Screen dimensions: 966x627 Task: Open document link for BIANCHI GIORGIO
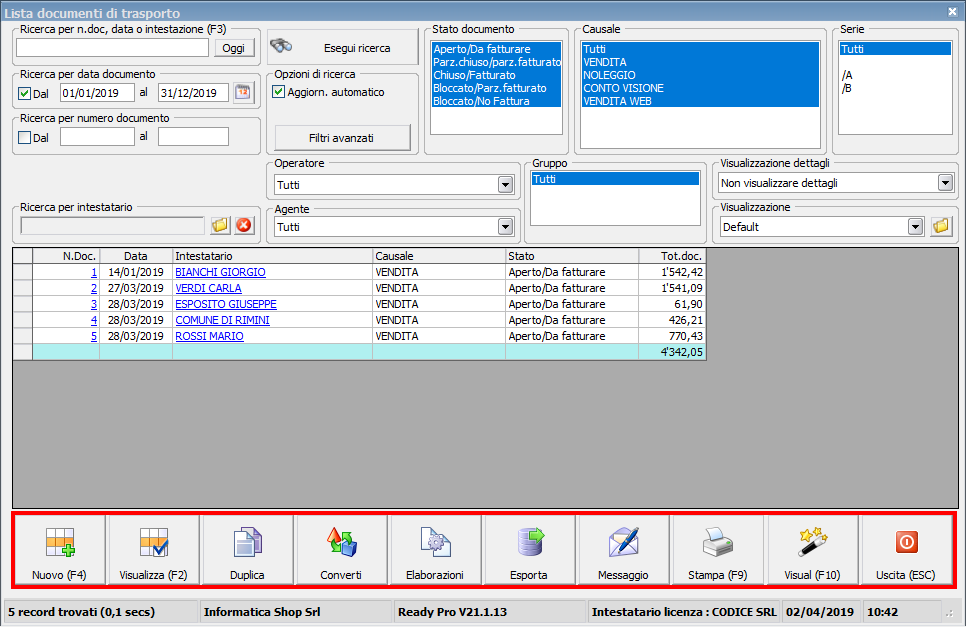220,272
